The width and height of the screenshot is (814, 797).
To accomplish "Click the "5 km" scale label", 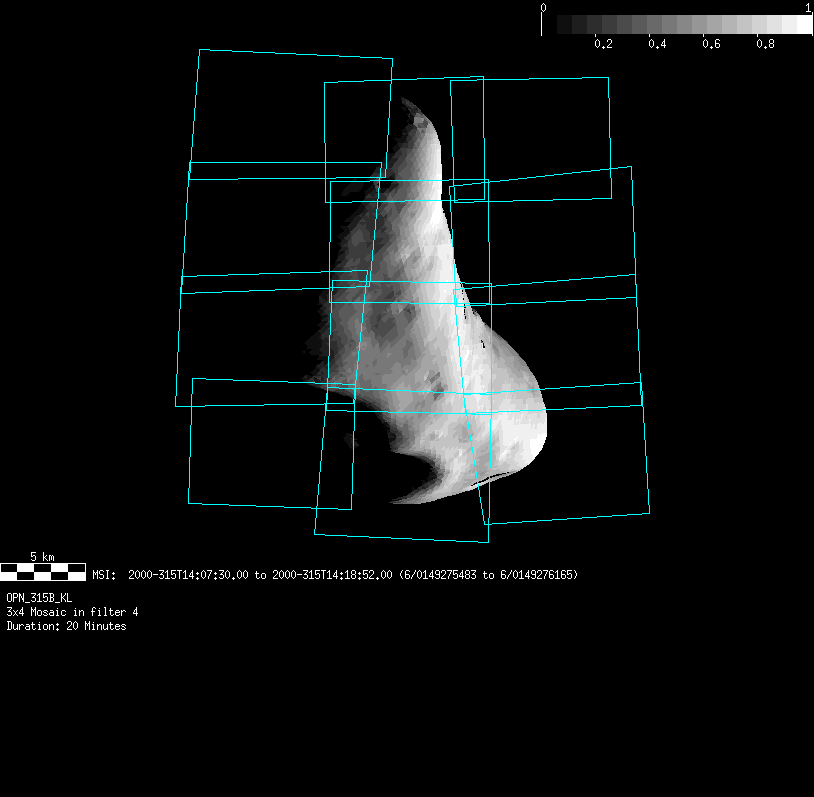I will 42,556.
